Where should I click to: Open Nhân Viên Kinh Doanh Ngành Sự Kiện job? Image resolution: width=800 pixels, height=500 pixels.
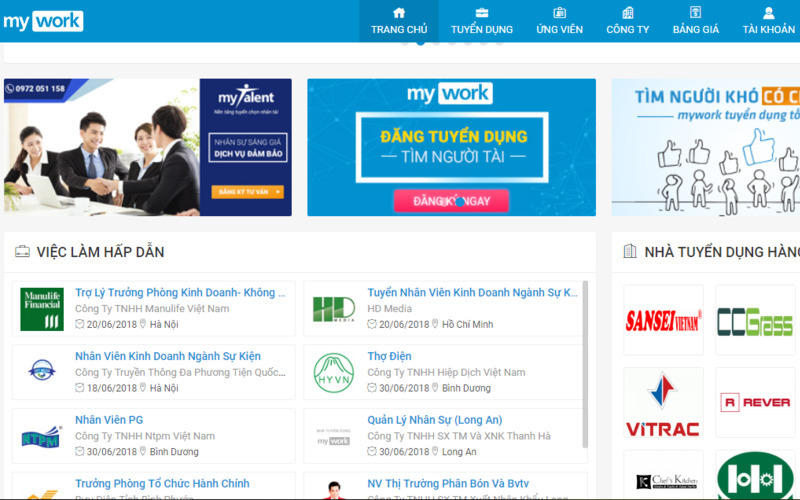tap(168, 356)
